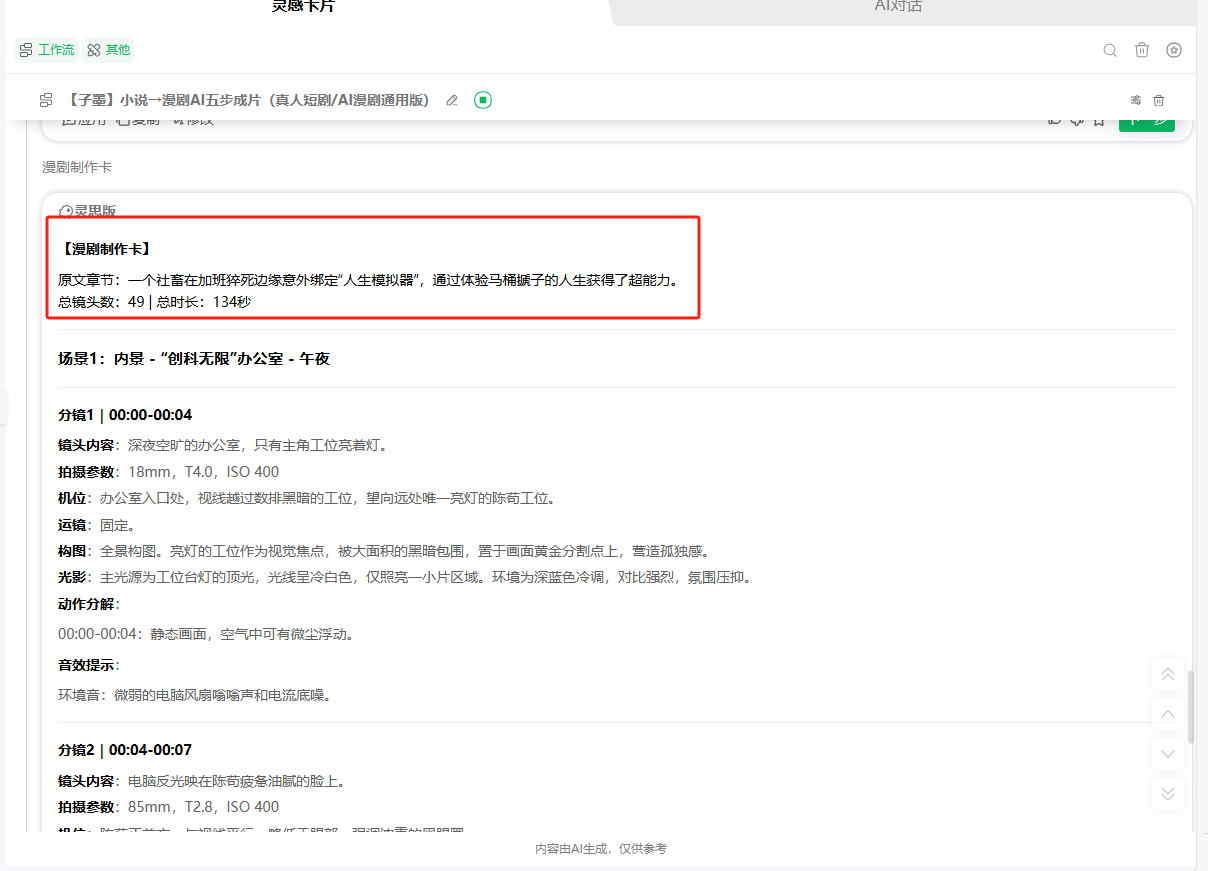The height and width of the screenshot is (871, 1208).
Task: Go to next section with the single-down chevron
Action: (x=1168, y=754)
